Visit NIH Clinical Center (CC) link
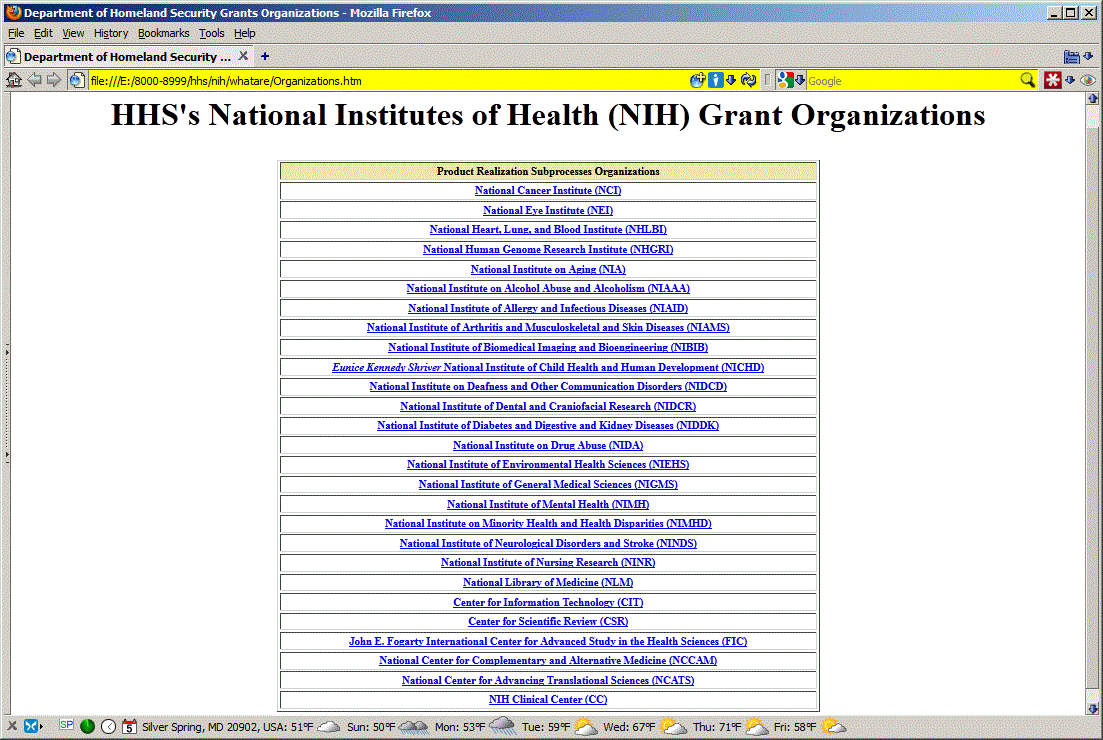The width and height of the screenshot is (1103, 740). click(x=548, y=699)
